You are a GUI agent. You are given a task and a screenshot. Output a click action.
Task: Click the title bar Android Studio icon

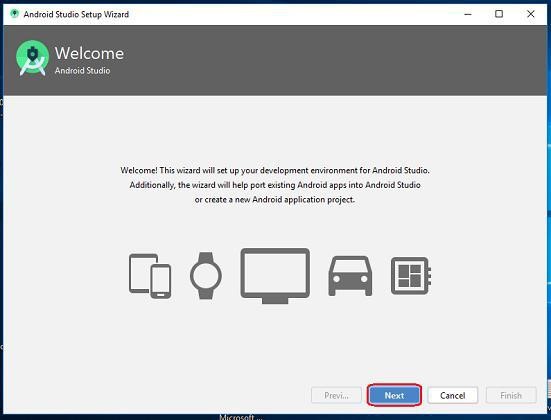14,14
